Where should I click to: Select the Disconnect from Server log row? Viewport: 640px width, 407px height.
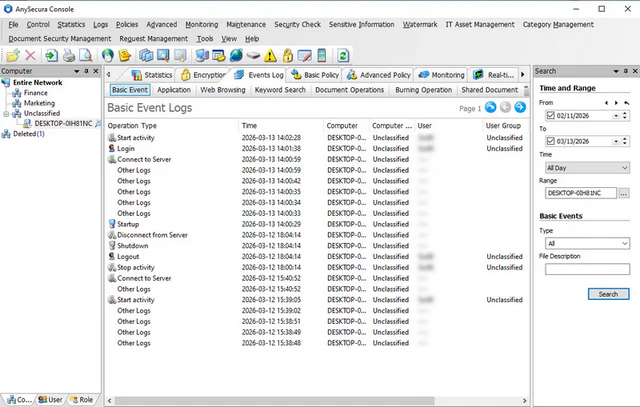316,235
